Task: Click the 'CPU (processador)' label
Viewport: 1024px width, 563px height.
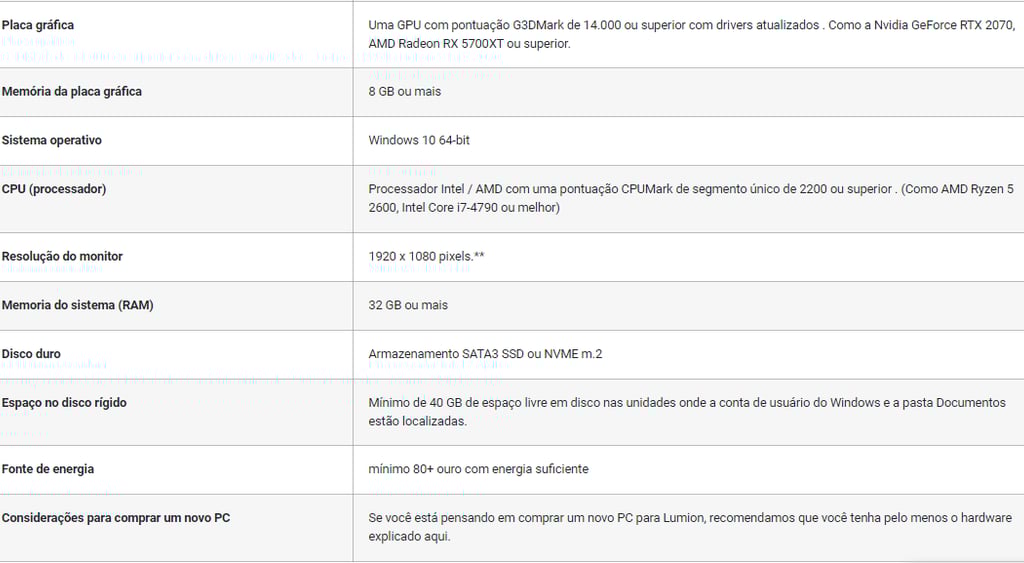Action: pyautogui.click(x=54, y=189)
